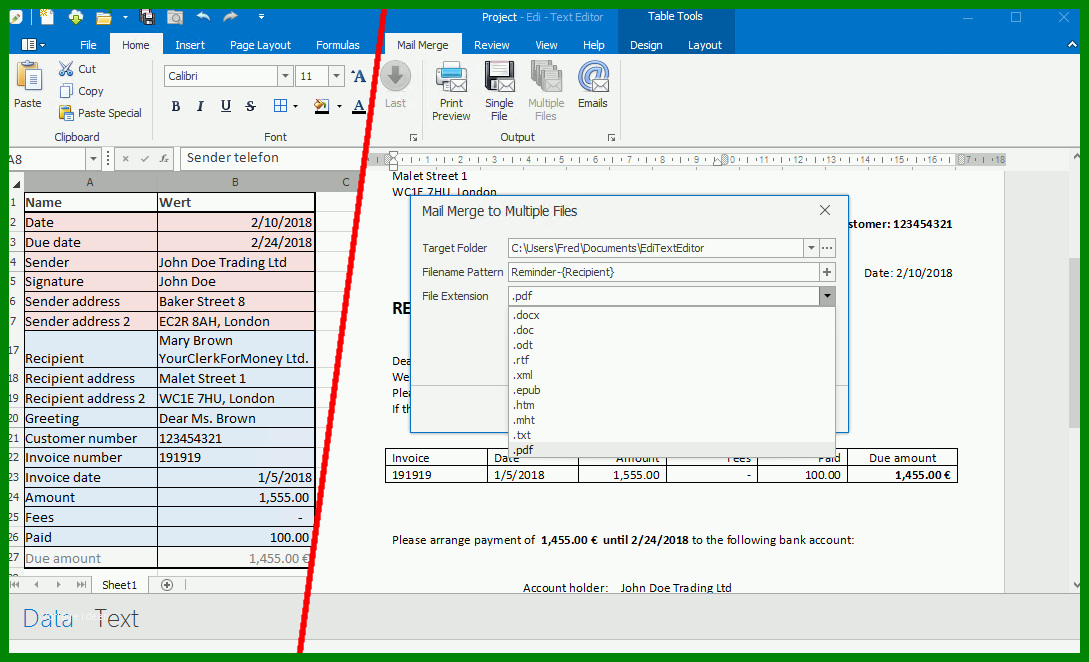Select .docx file extension option
The height and width of the screenshot is (662, 1089).
(x=672, y=315)
